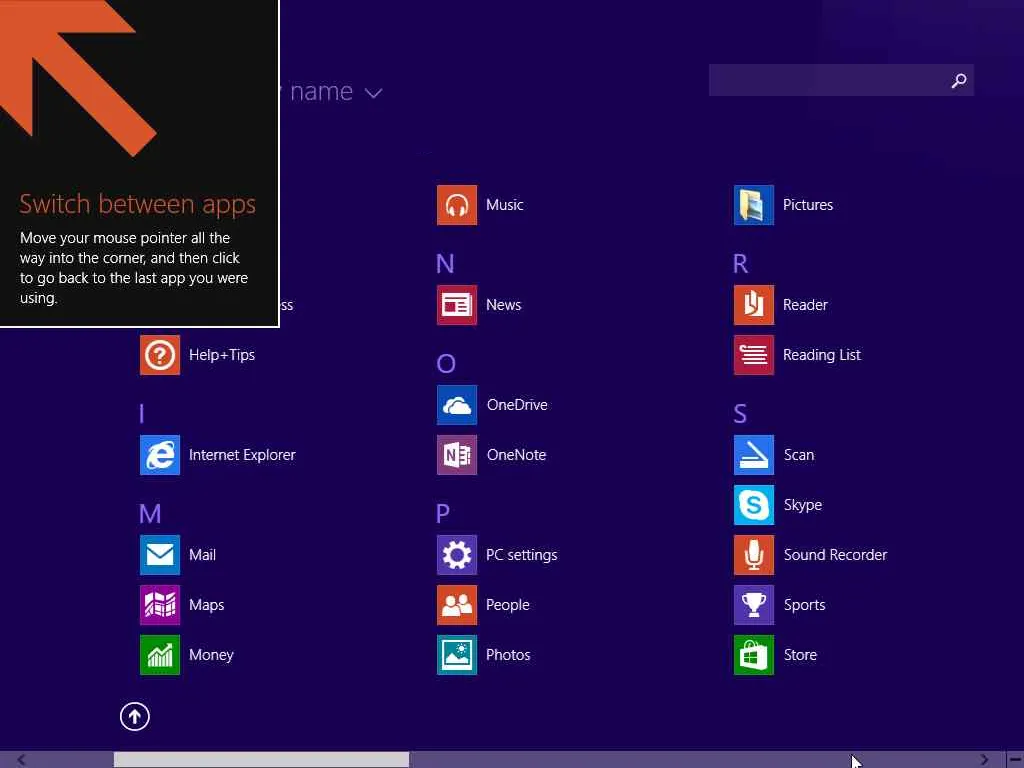Open the Skype icon
Screen dimensions: 1024x768
(754, 505)
